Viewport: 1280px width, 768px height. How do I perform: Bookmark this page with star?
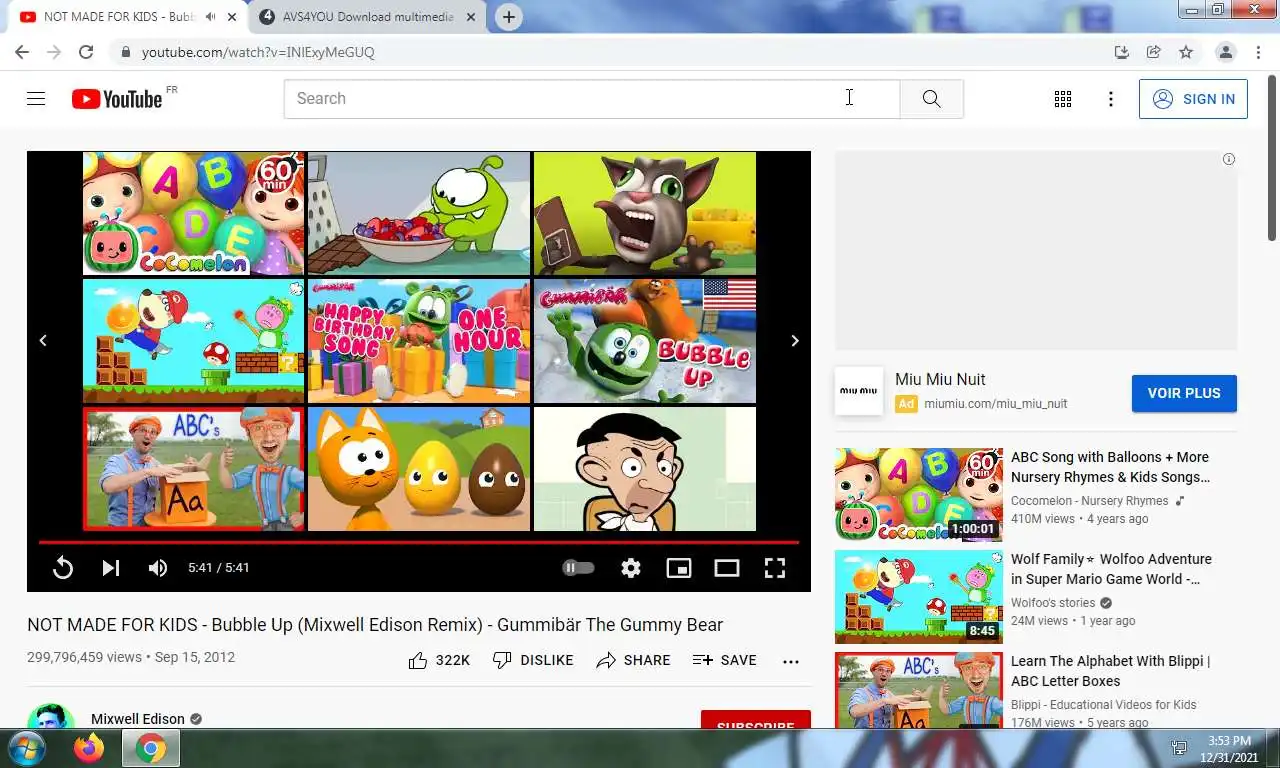[x=1186, y=52]
